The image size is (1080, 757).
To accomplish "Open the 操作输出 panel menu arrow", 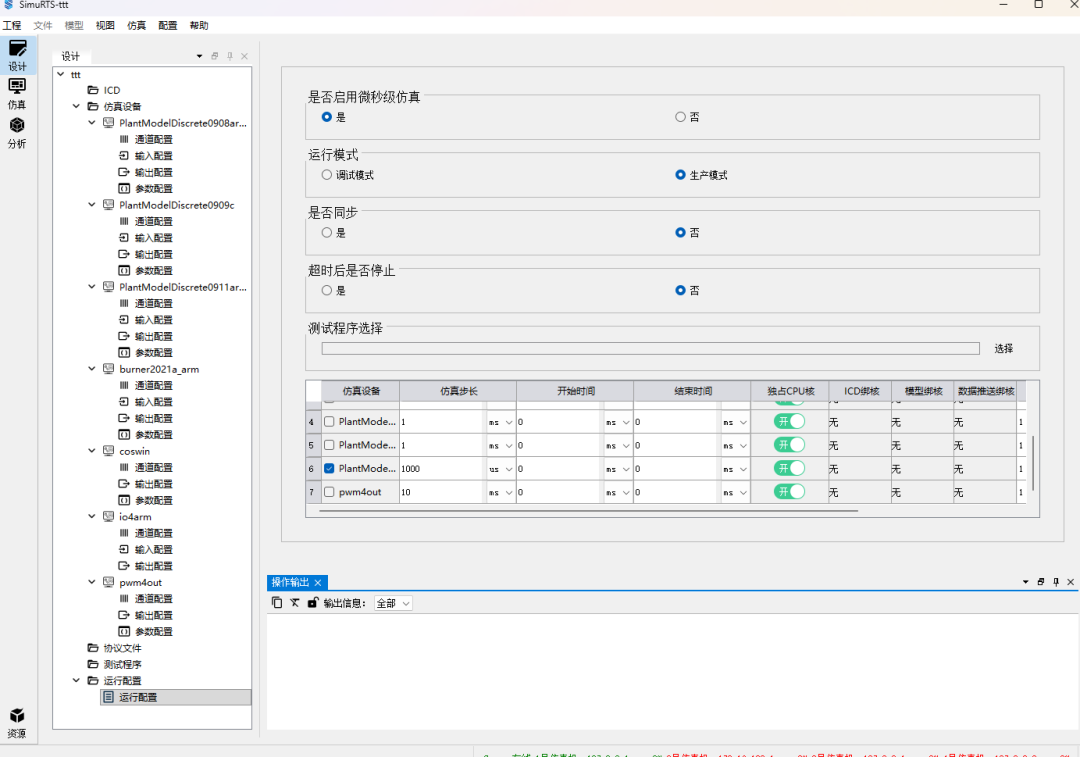I will click(x=1026, y=582).
